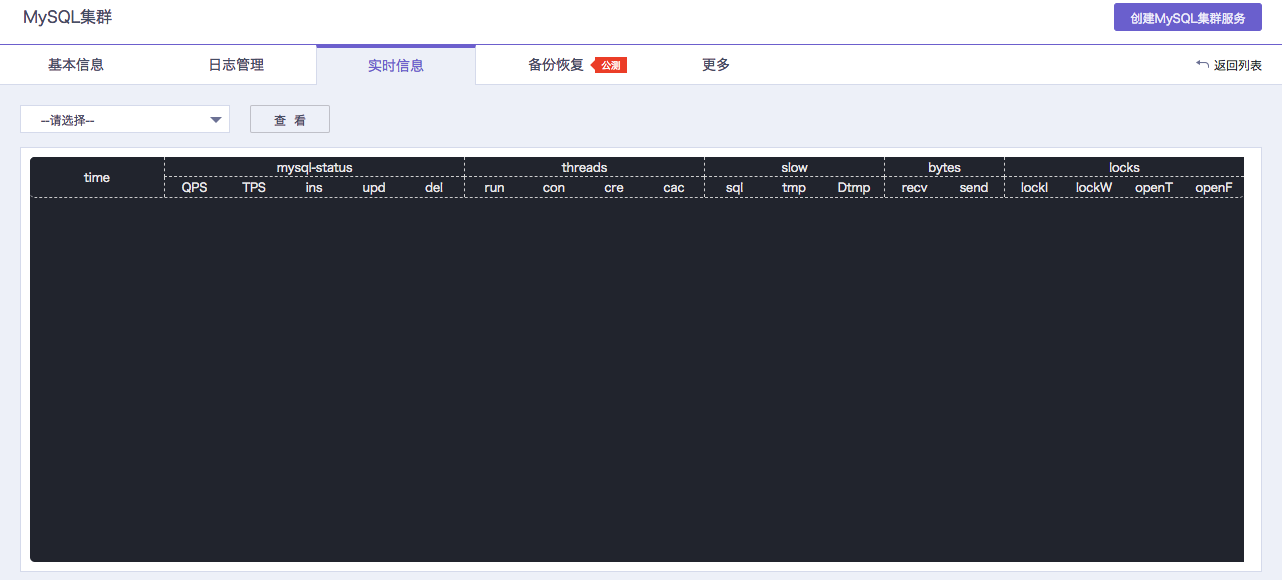Open the --请选择-- dropdown

[x=125, y=120]
